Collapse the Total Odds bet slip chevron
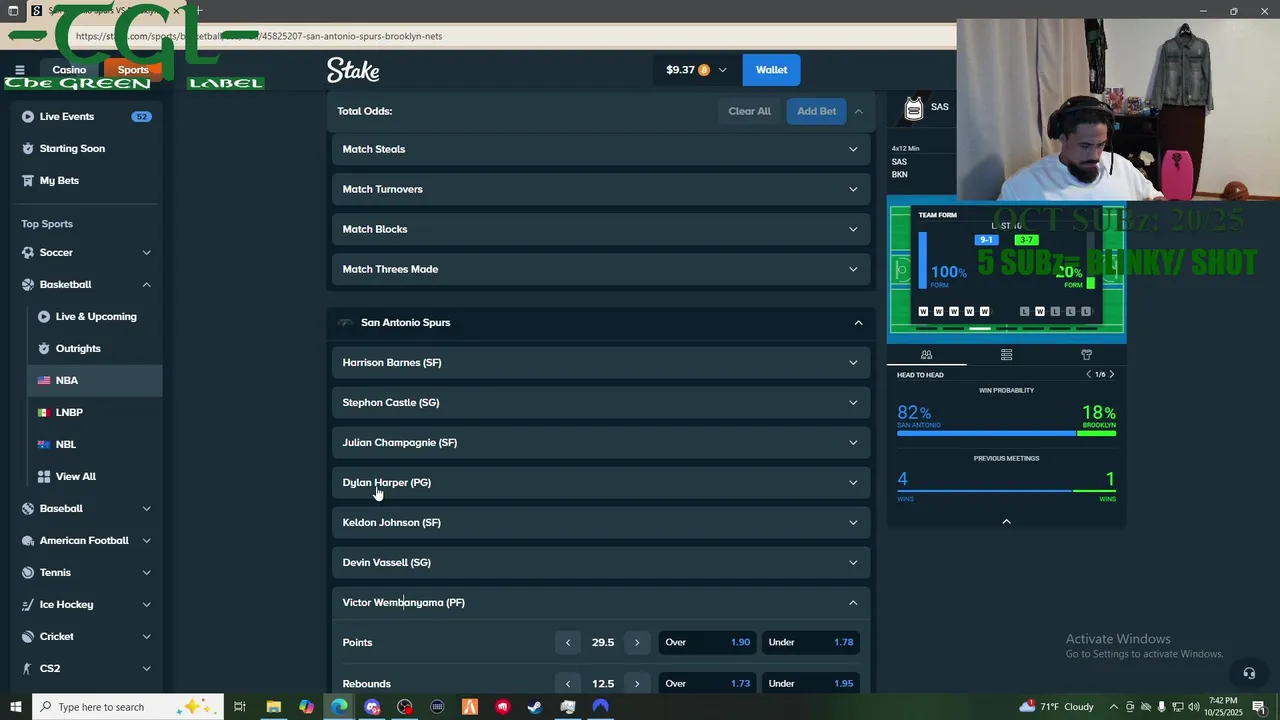The height and width of the screenshot is (720, 1280). pyautogui.click(x=858, y=111)
